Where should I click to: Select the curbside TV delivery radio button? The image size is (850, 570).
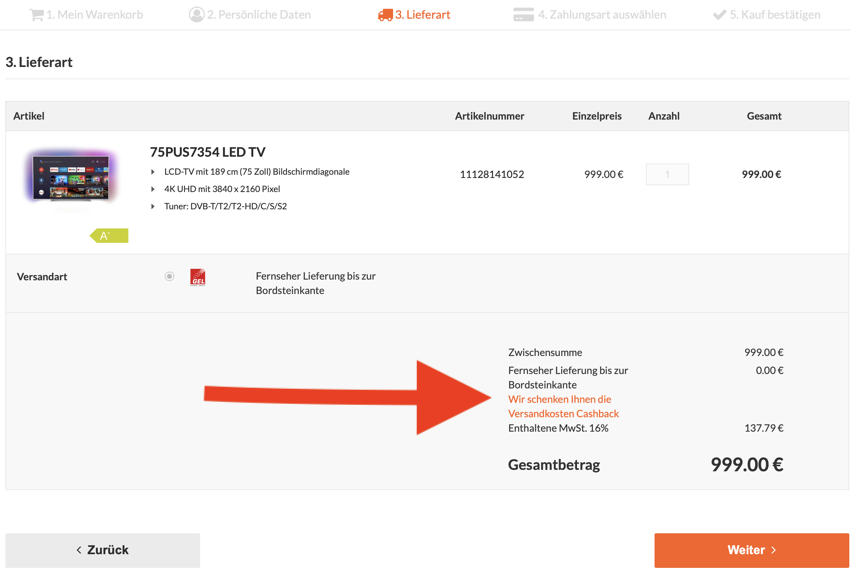point(170,277)
